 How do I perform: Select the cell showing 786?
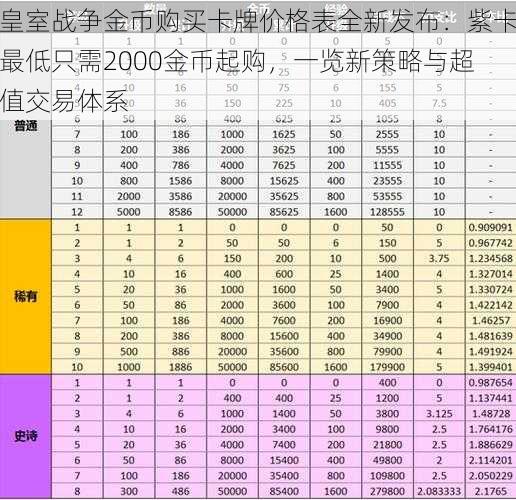click(x=180, y=165)
